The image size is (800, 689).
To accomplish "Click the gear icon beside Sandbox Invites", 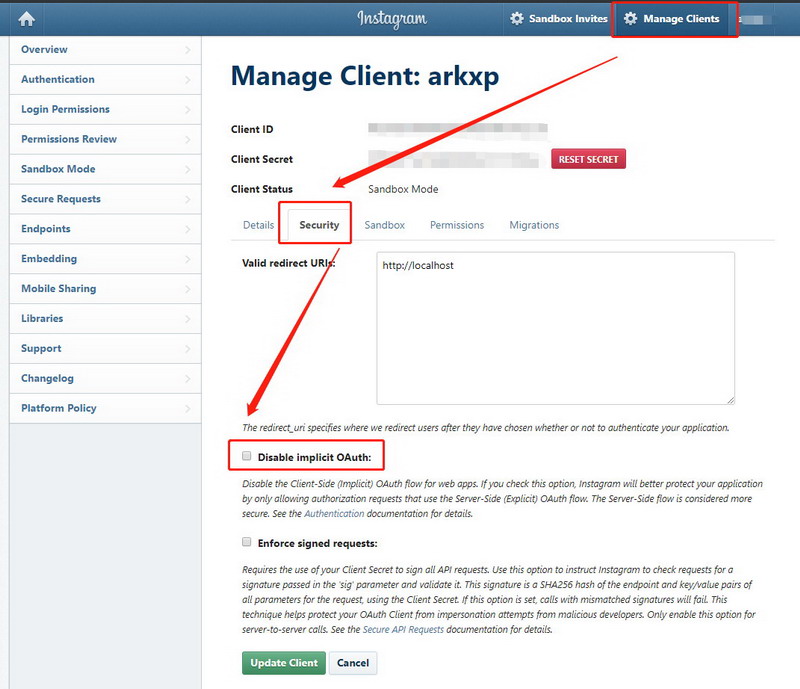I will (x=517, y=19).
